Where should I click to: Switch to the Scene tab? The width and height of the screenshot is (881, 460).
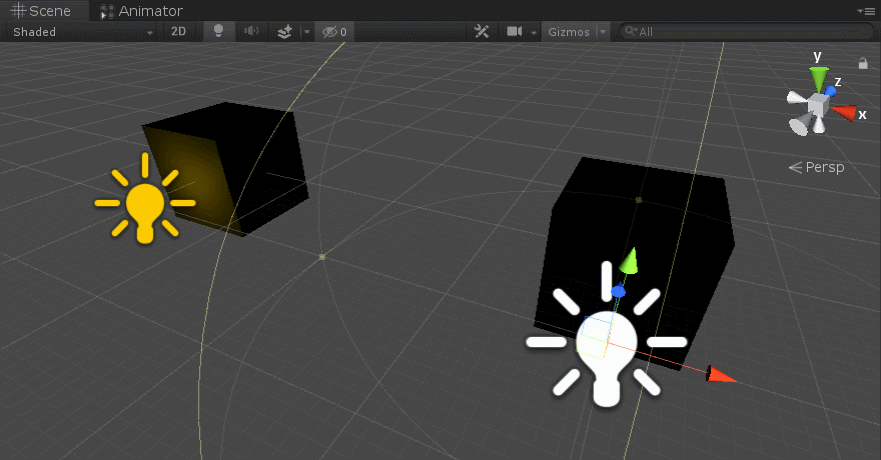[x=42, y=11]
